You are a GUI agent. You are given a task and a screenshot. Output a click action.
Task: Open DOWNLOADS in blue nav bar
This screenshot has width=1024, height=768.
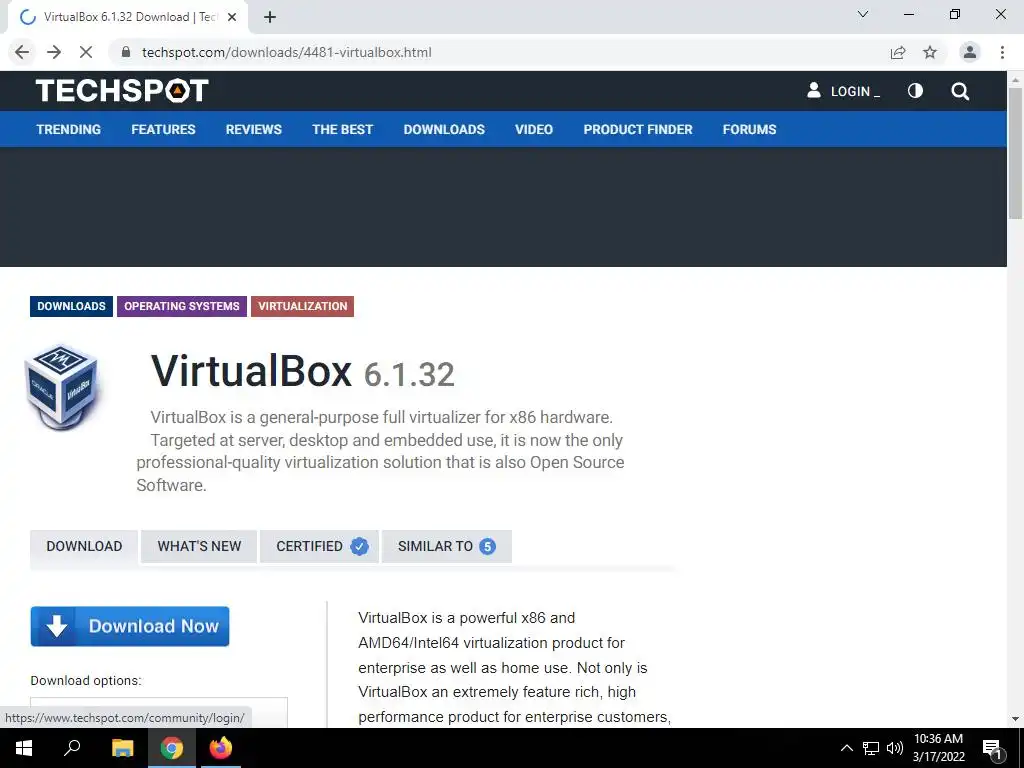(x=444, y=129)
